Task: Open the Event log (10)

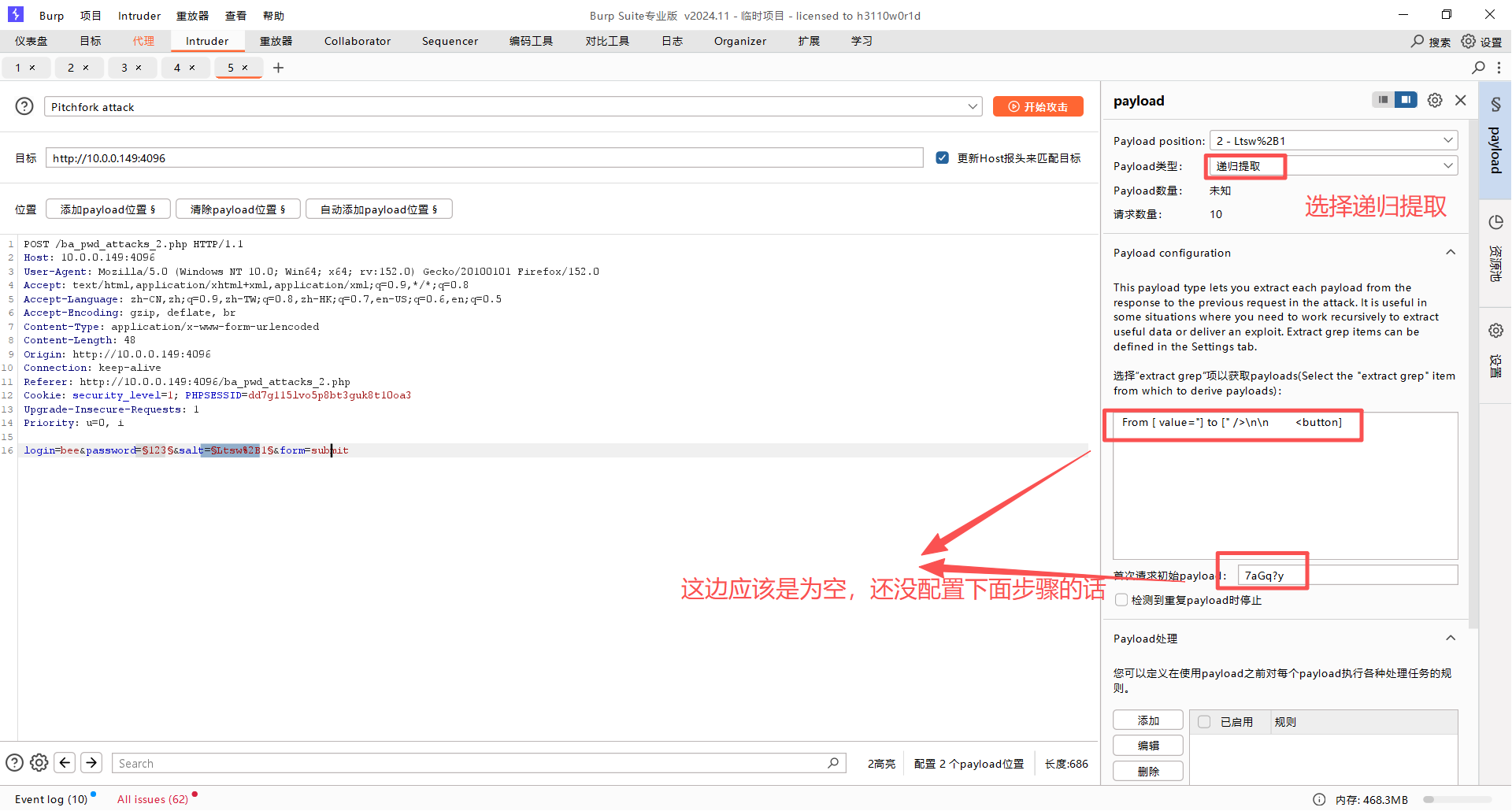Action: tap(51, 799)
